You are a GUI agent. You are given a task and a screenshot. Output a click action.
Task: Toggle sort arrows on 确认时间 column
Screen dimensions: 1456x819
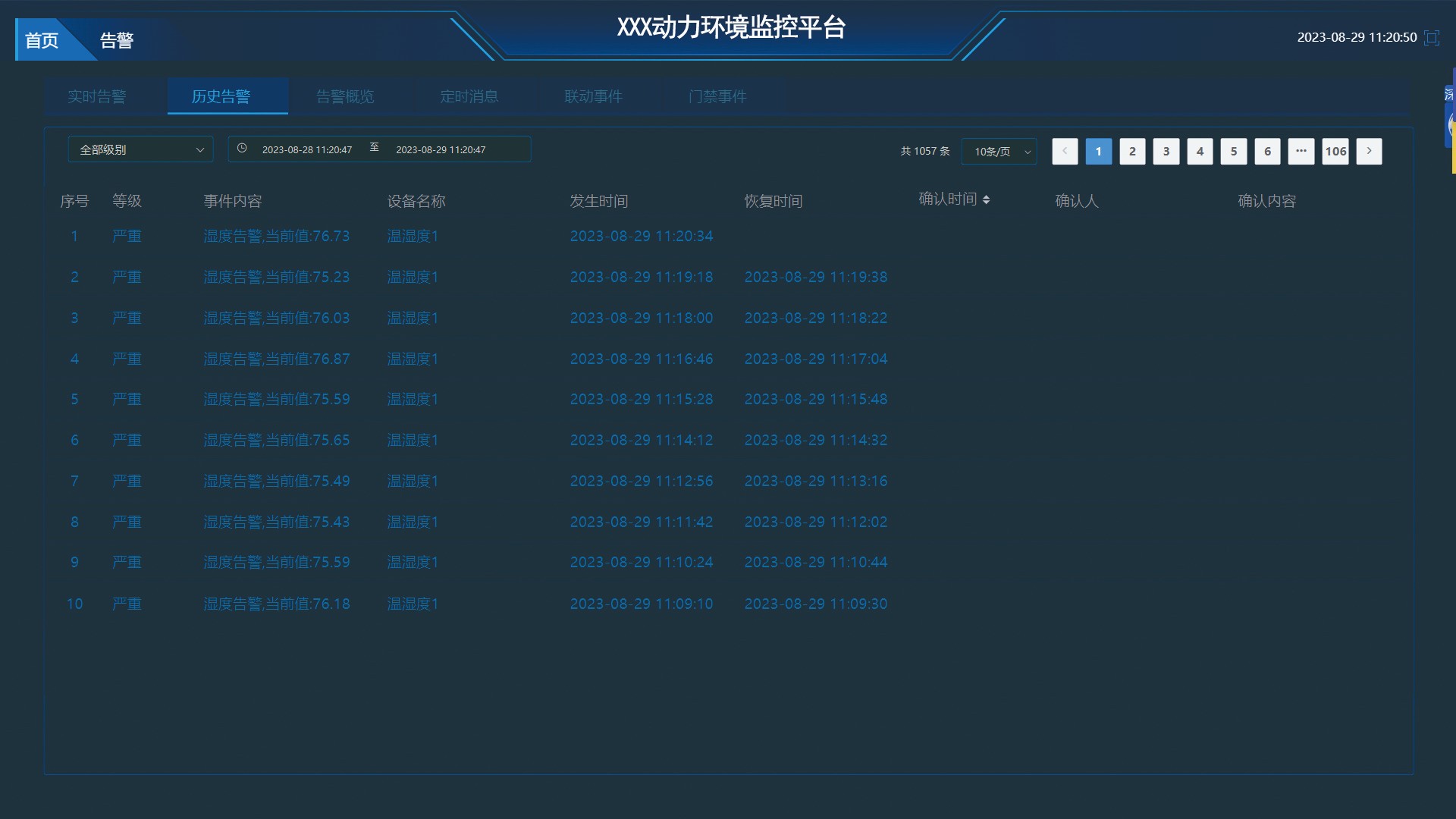(986, 199)
